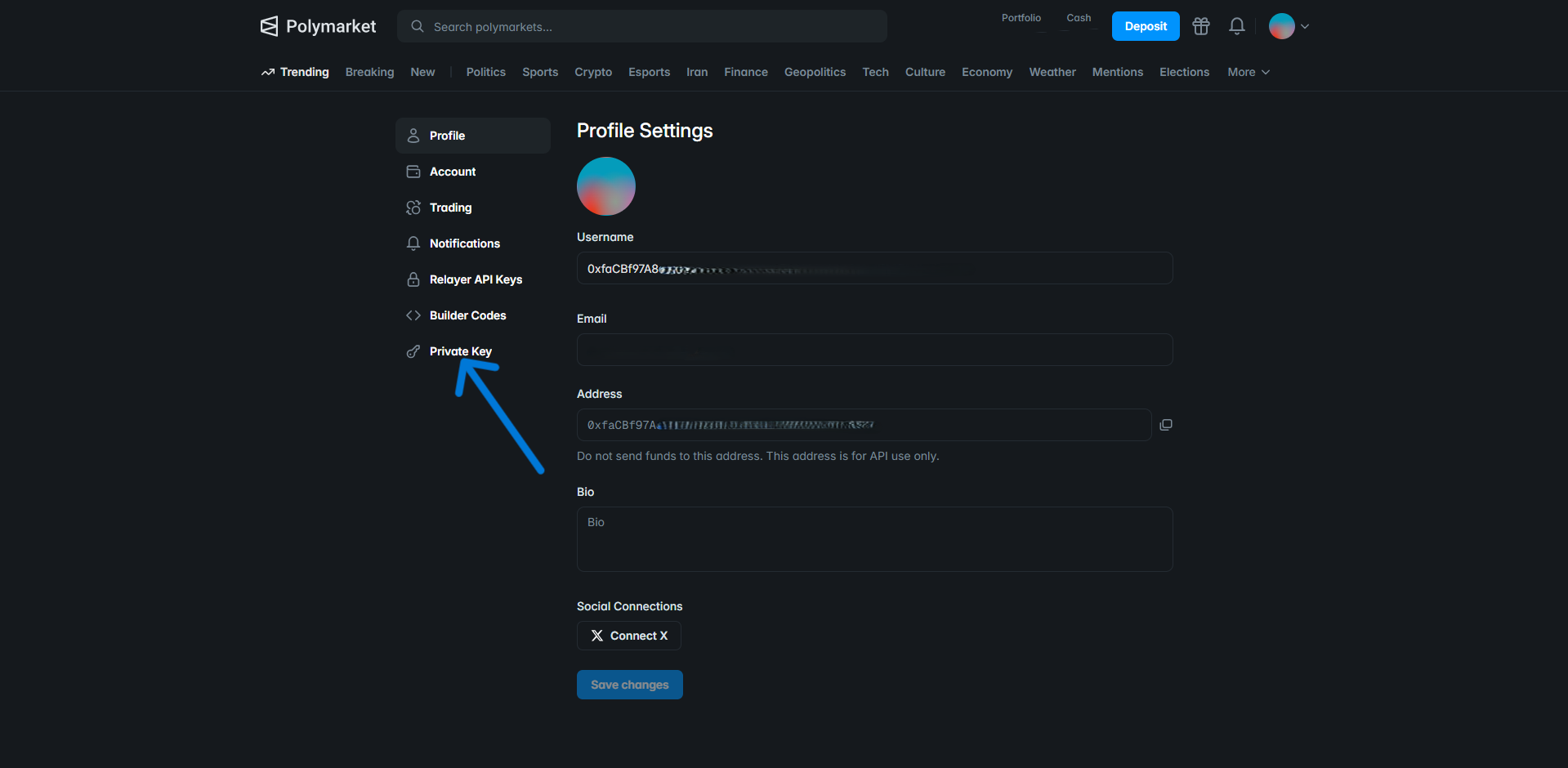Click the X logo in Connect X
The image size is (1568, 768).
click(597, 636)
